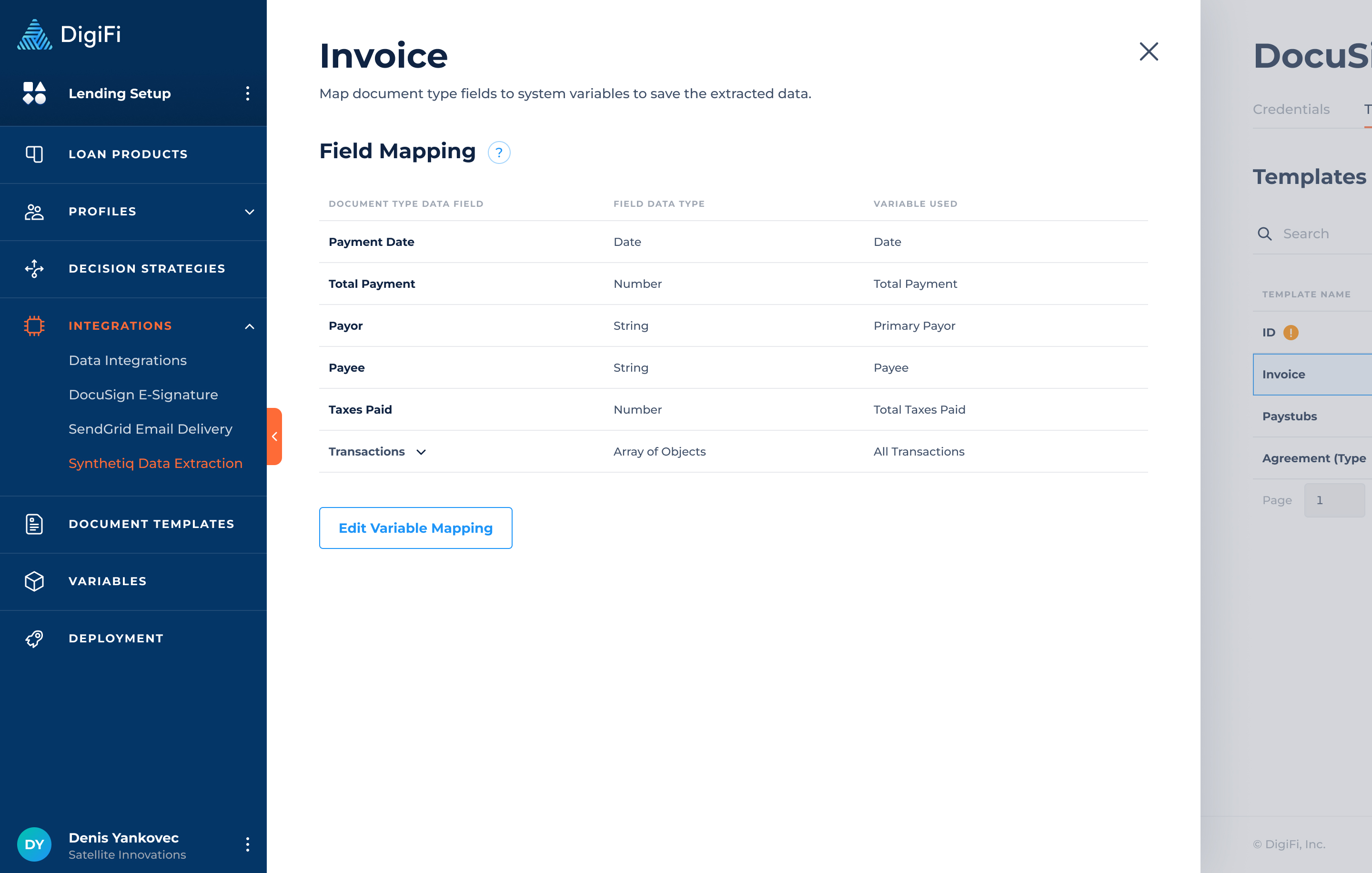Click the Document Templates page icon
Viewport: 1372px width, 873px height.
click(34, 524)
